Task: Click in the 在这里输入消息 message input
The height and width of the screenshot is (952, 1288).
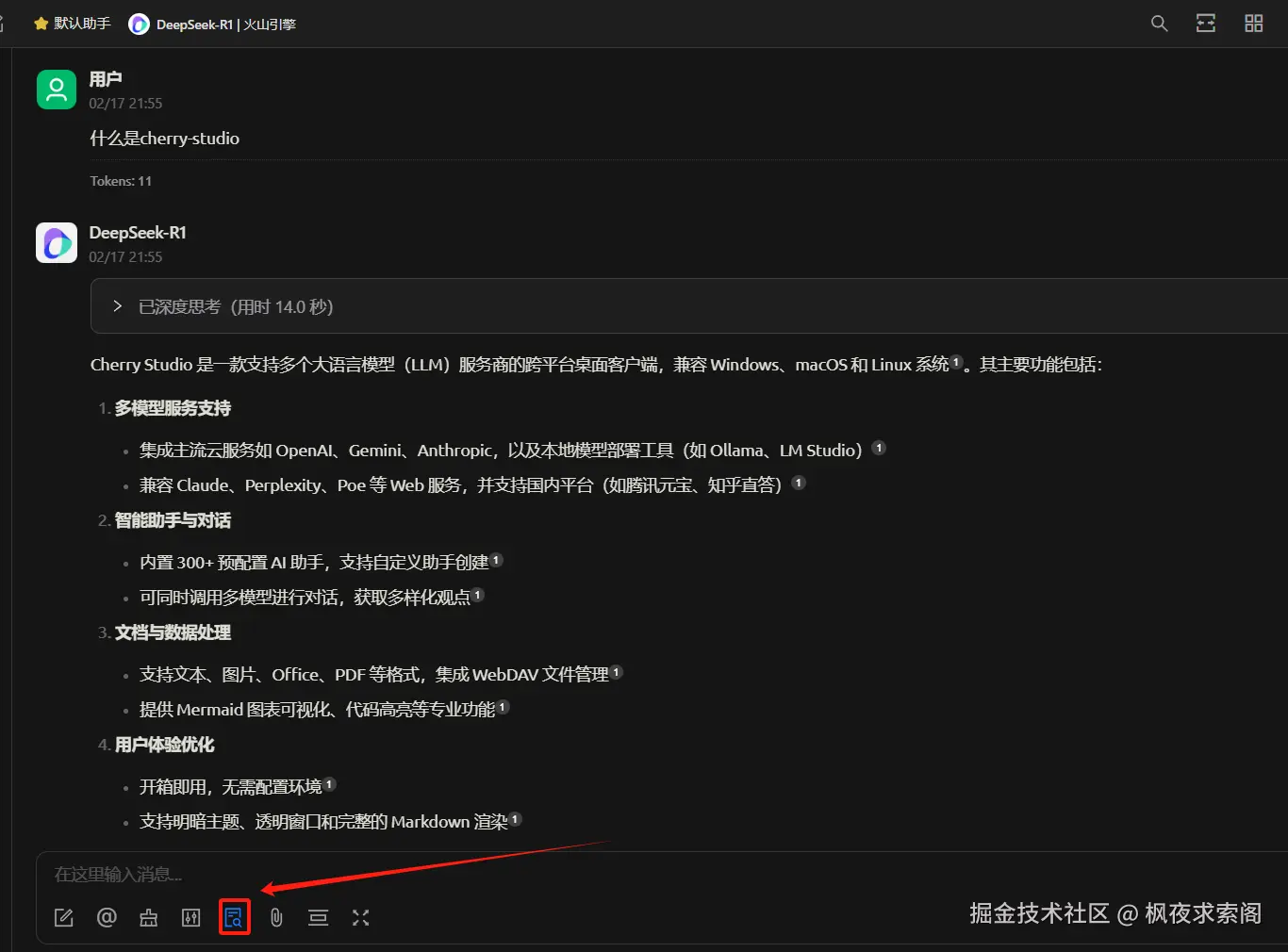Action: (x=660, y=875)
